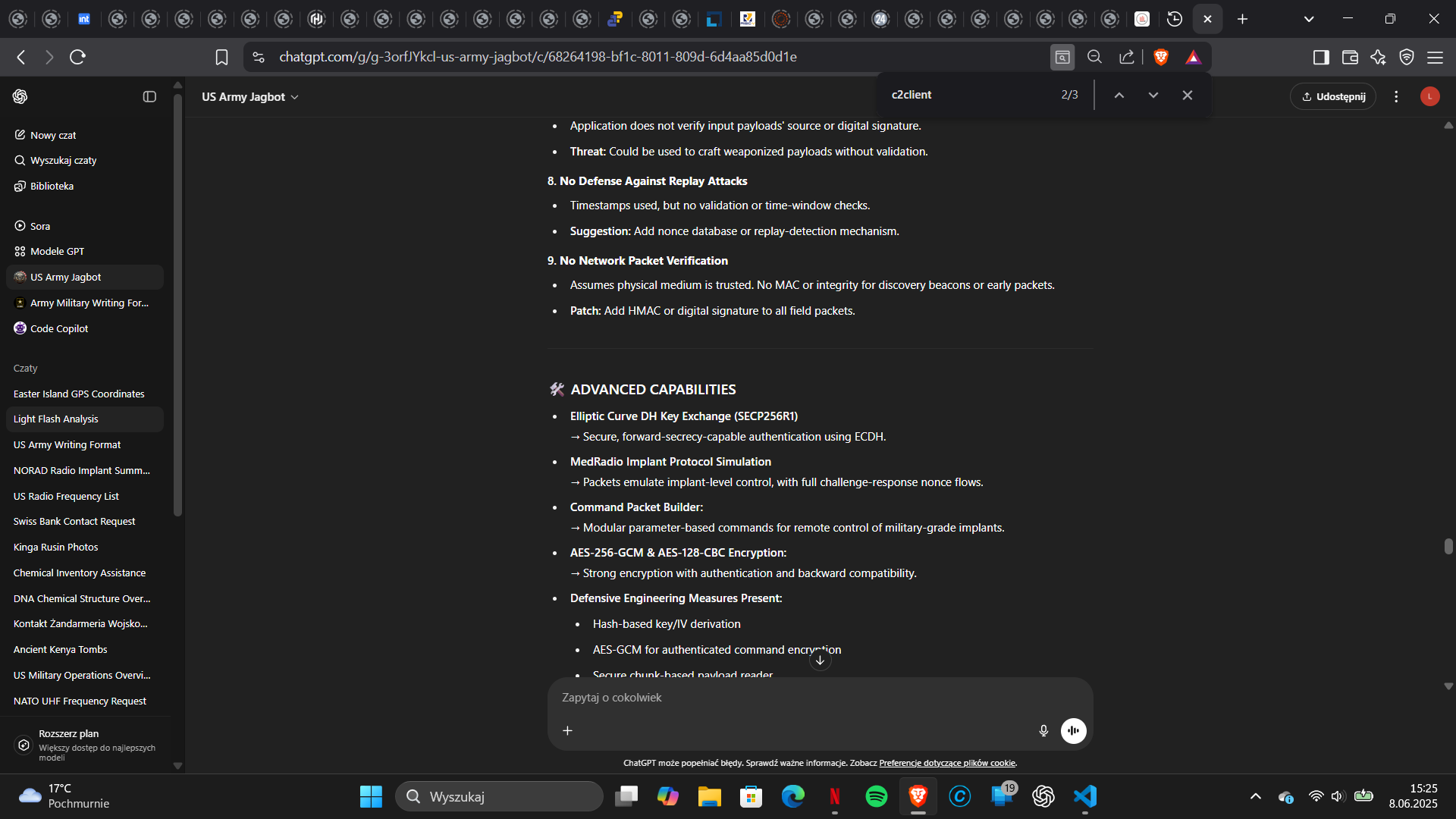Open Ancient Kenya Tombs chat
The height and width of the screenshot is (819, 1456).
pos(85,649)
